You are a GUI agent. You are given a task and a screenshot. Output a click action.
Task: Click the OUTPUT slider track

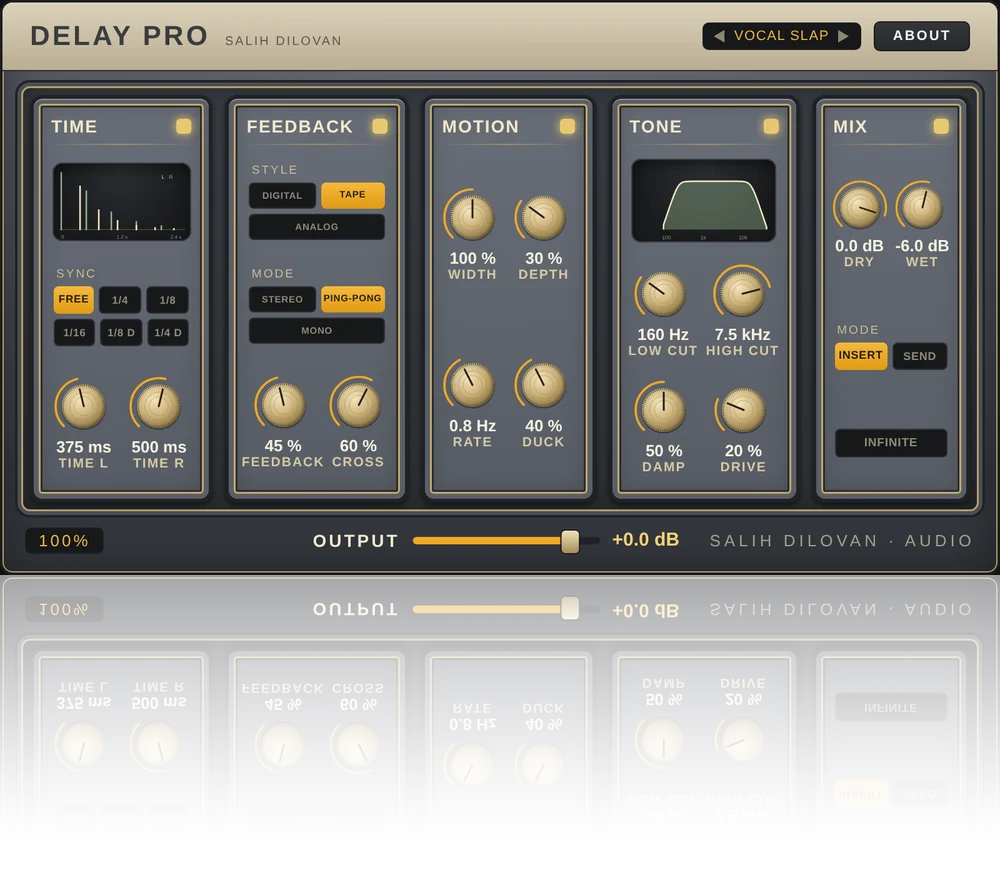tap(506, 541)
